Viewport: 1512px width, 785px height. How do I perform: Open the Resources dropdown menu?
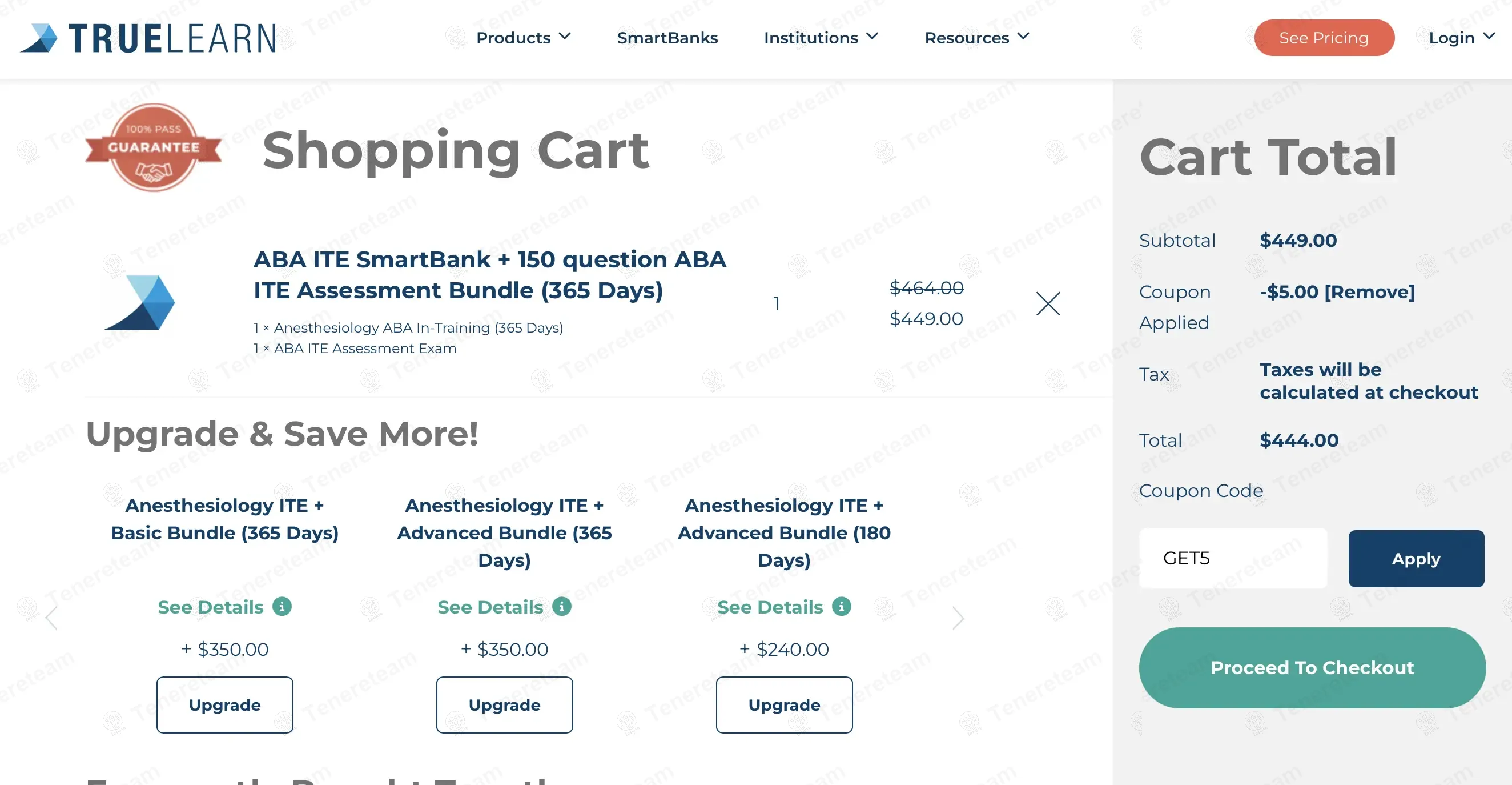977,38
